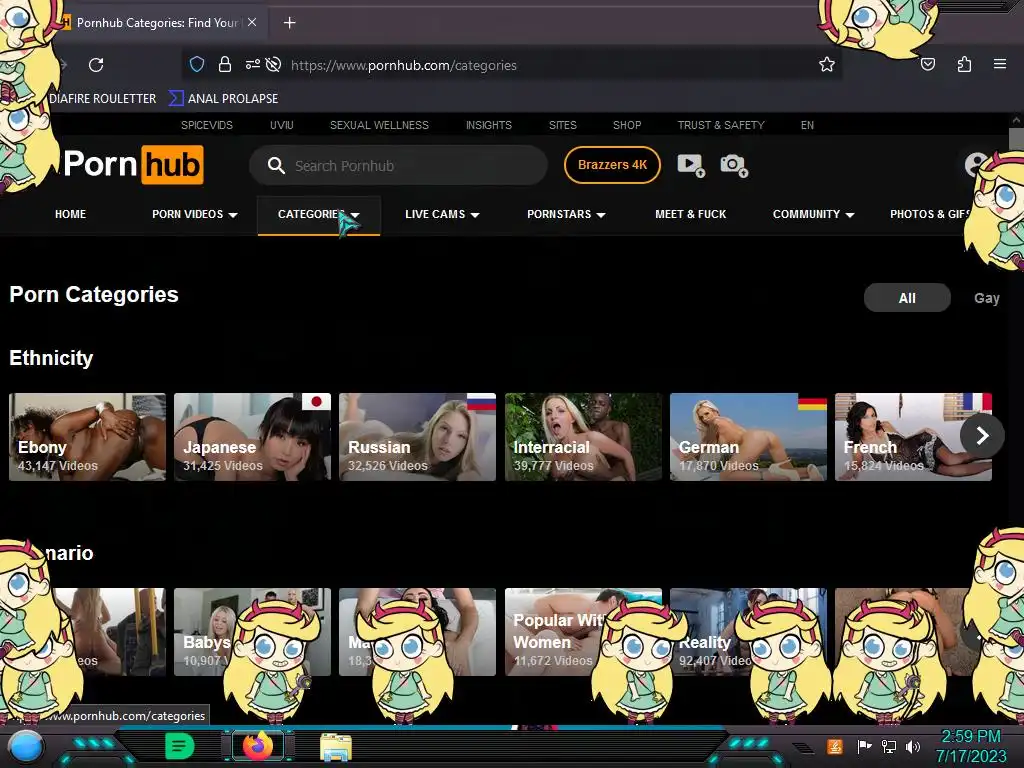
Task: Open the UVIU top link
Action: 281,125
